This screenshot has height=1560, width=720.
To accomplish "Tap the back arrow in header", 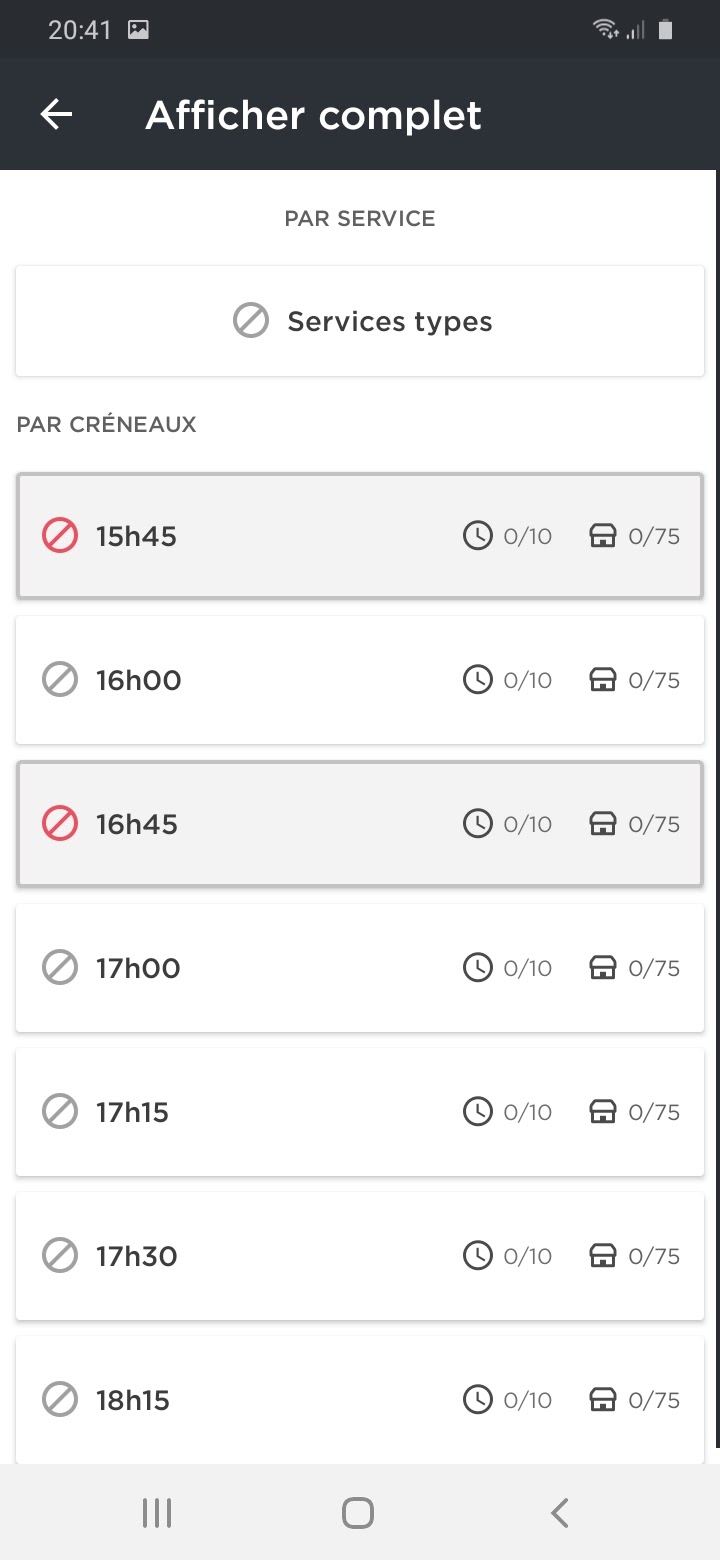I will click(x=56, y=115).
